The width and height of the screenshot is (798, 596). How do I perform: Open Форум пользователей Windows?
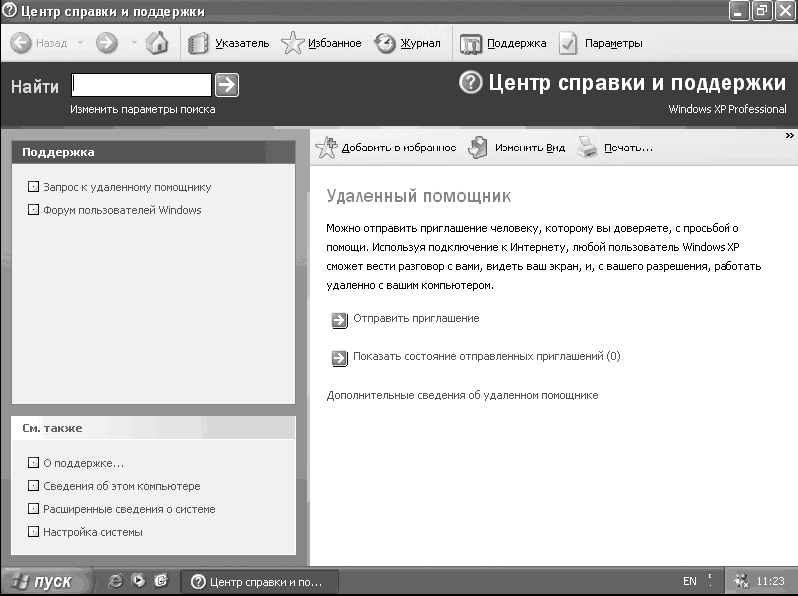[122, 210]
